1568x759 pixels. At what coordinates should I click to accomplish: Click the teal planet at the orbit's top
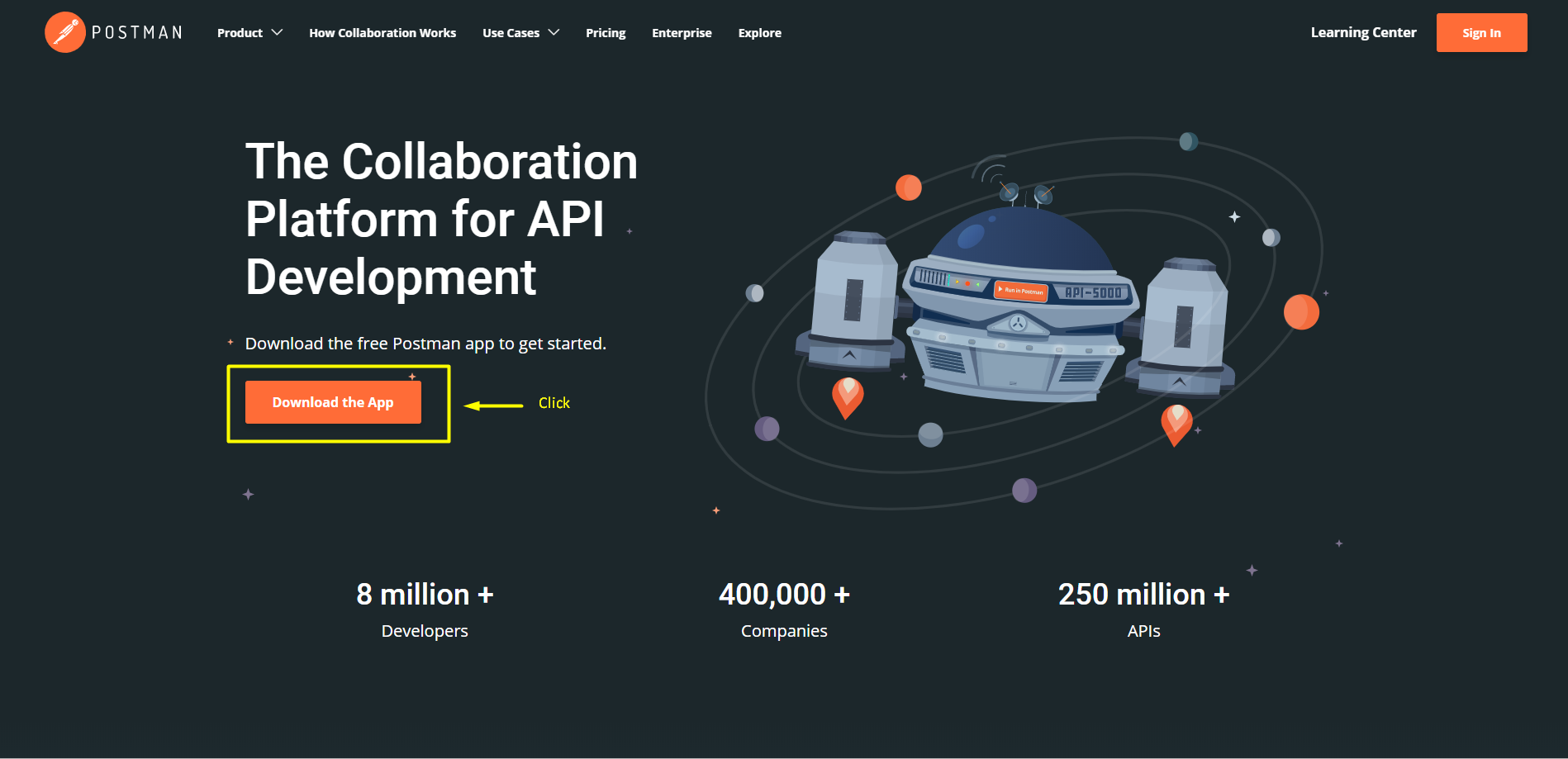1188,141
